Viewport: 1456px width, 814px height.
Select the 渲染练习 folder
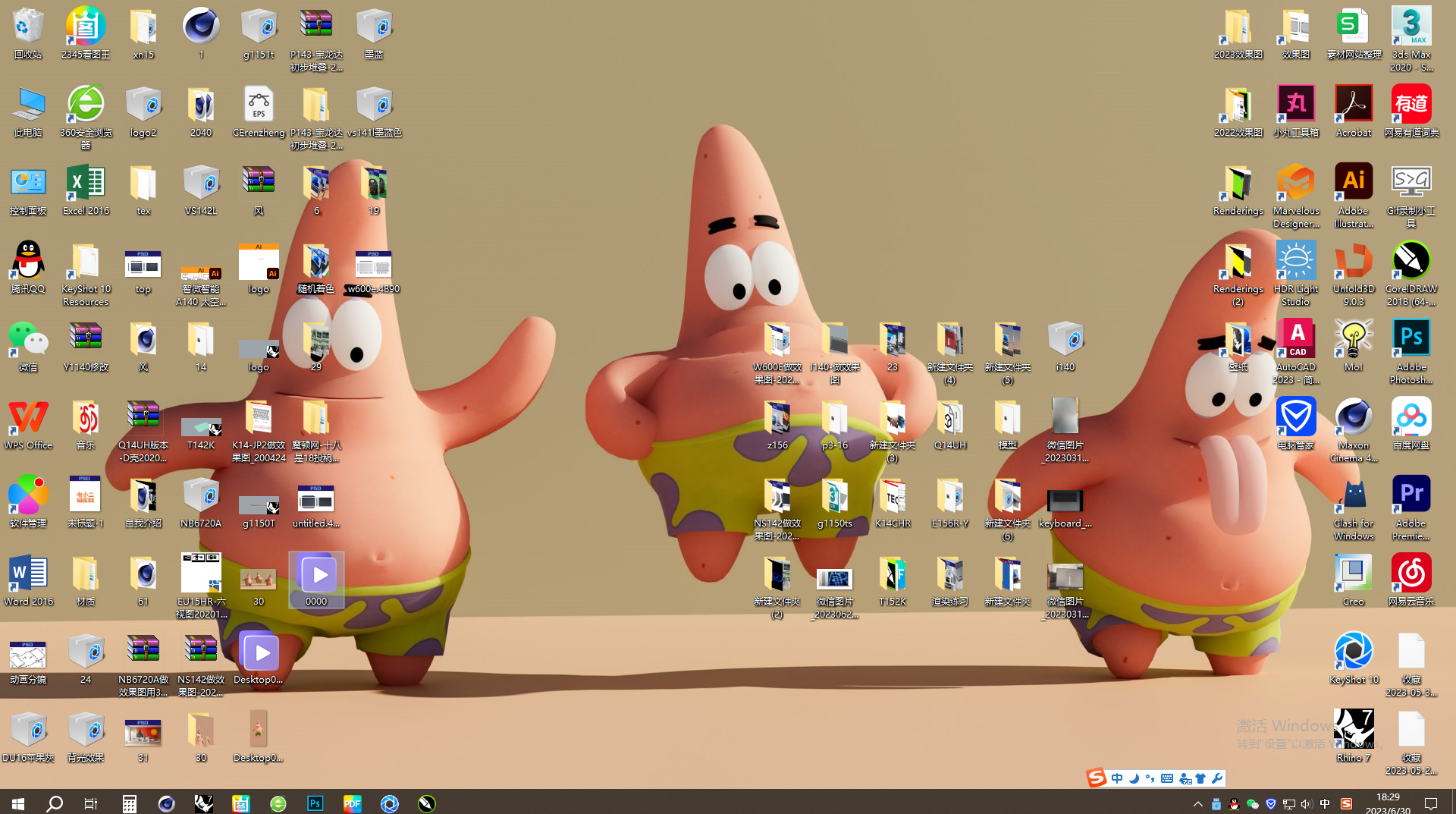pyautogui.click(x=950, y=581)
